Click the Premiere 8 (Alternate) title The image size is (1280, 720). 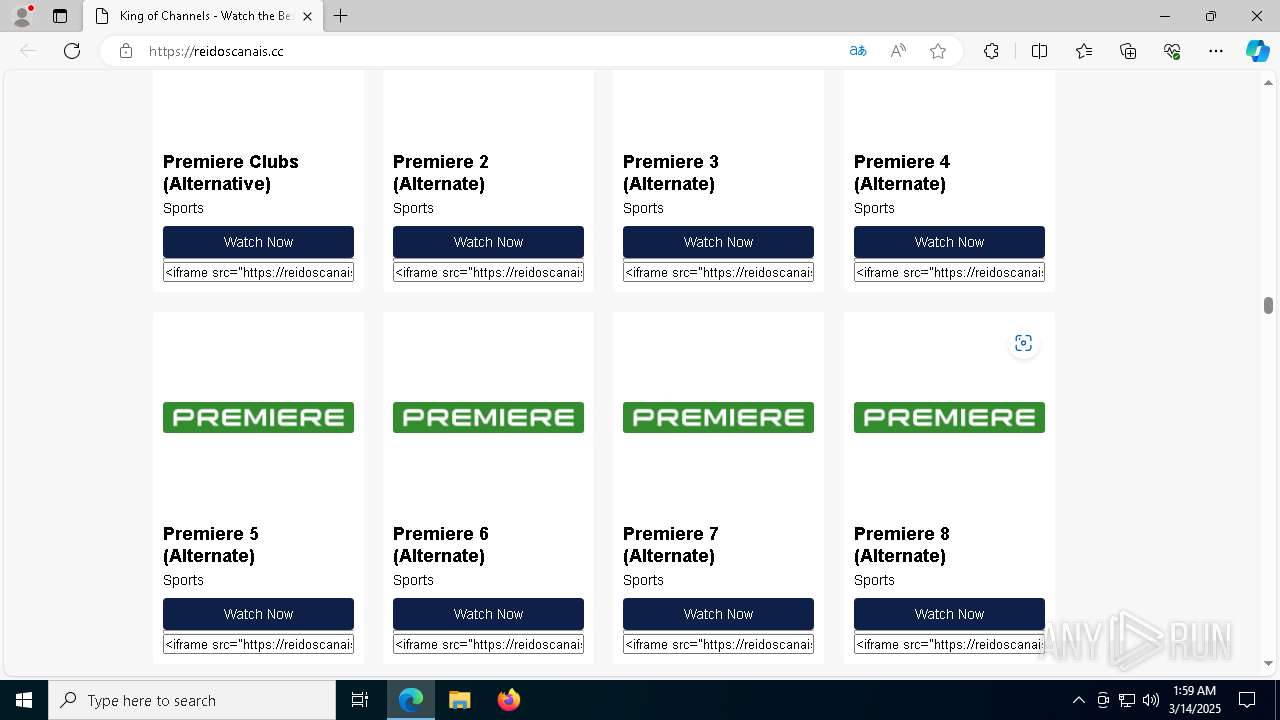[902, 545]
